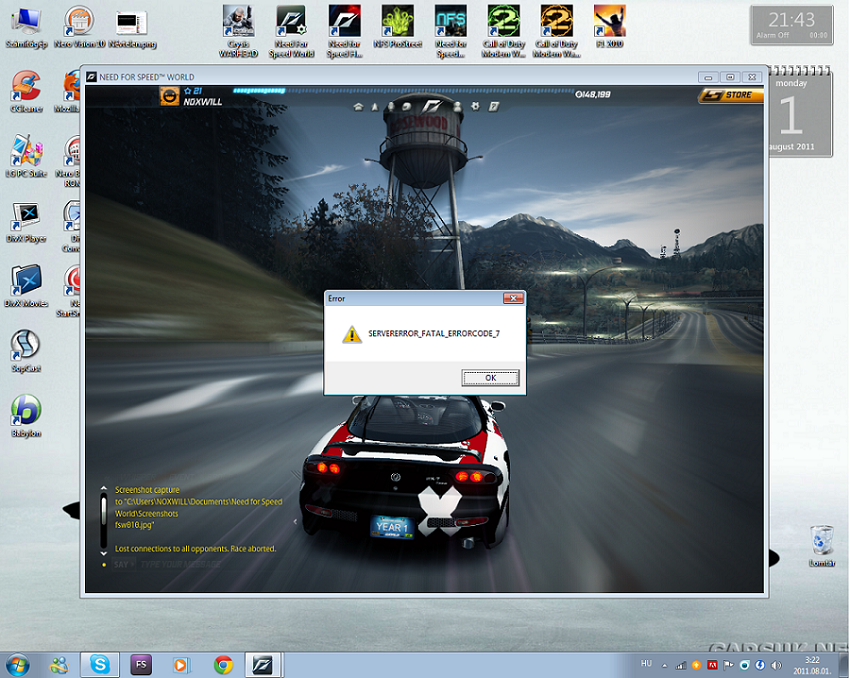Click the reputation progress bar
This screenshot has width=850, height=678.
403,91
